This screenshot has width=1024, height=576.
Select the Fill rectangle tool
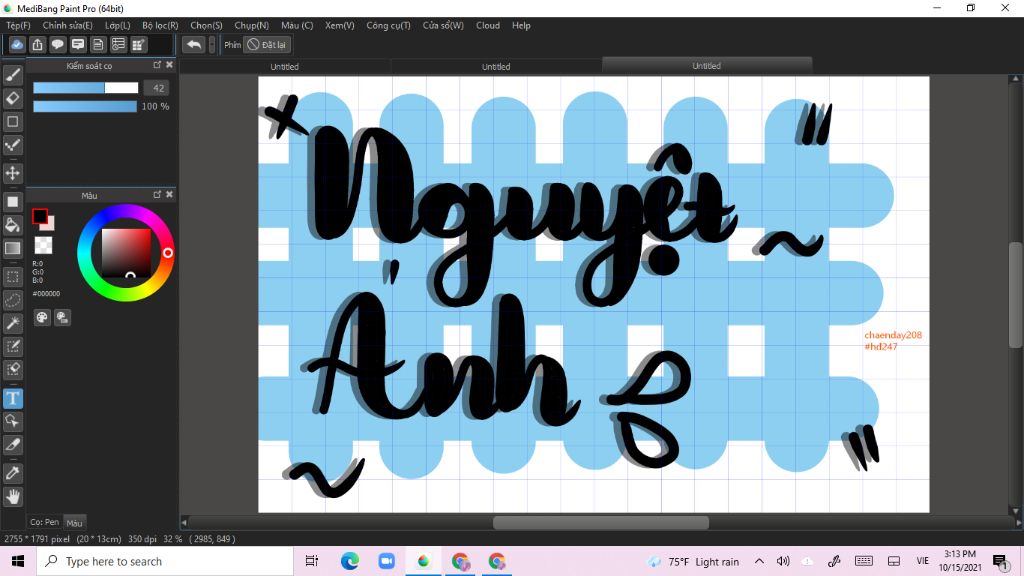point(12,202)
